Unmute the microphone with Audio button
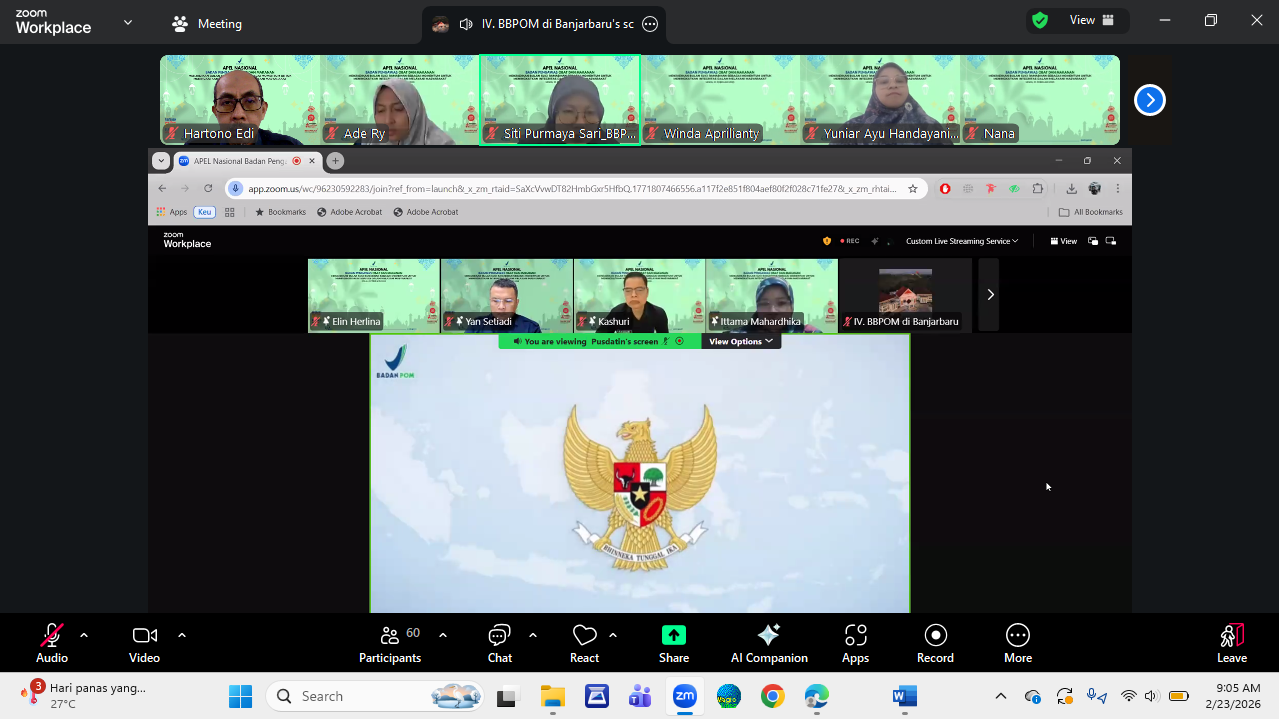The height and width of the screenshot is (719, 1279). tap(52, 643)
